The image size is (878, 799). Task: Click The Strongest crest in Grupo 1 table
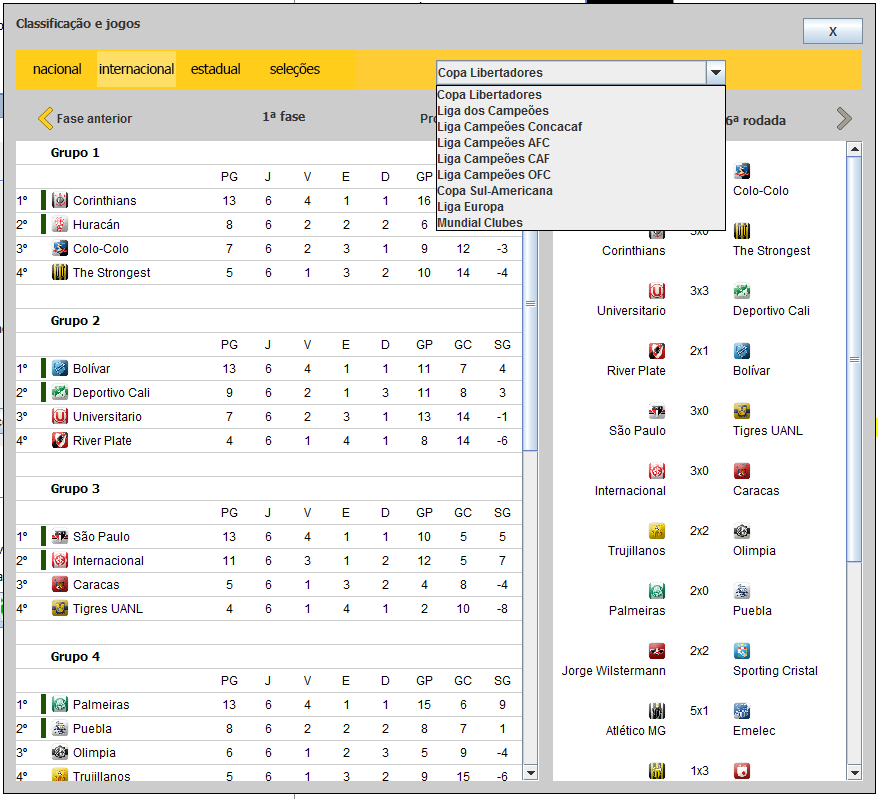[60, 272]
